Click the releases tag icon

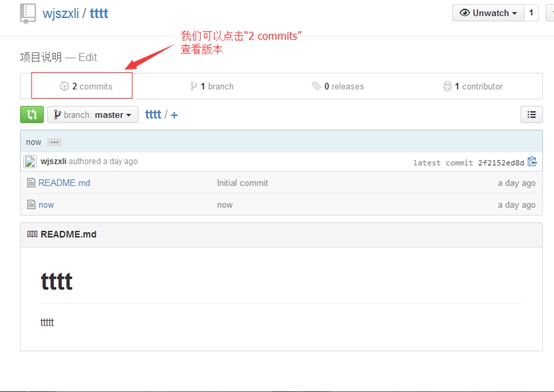click(x=316, y=86)
